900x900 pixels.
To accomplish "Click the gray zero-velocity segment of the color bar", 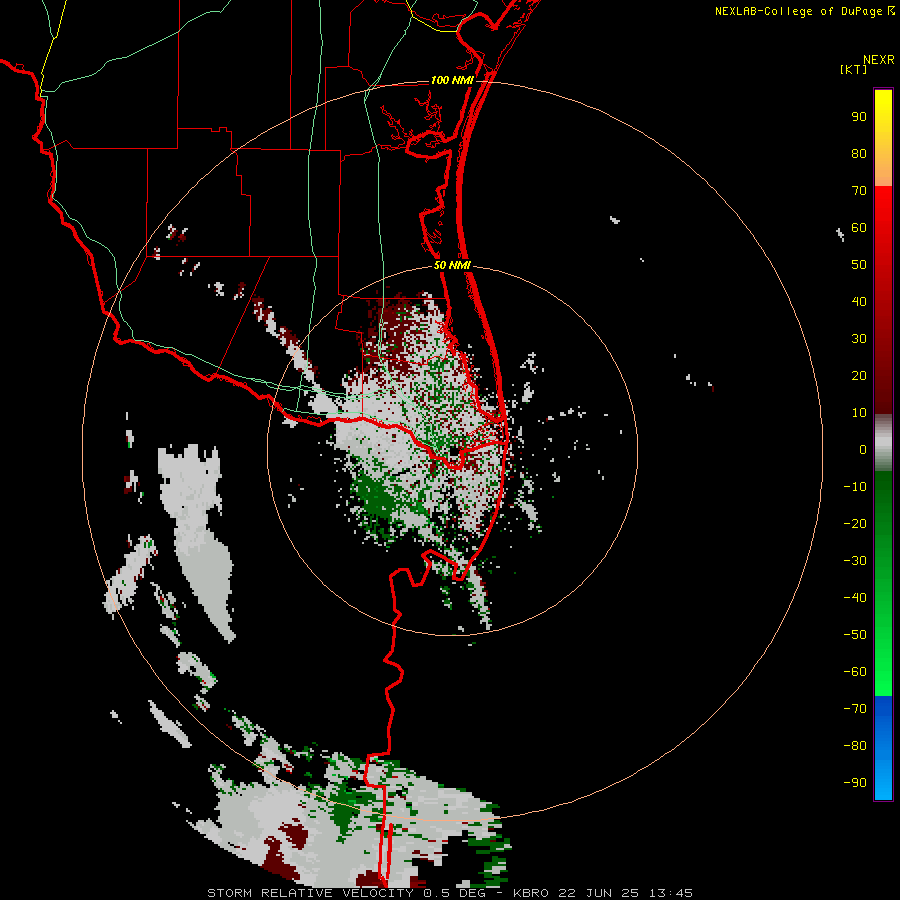I will (883, 443).
